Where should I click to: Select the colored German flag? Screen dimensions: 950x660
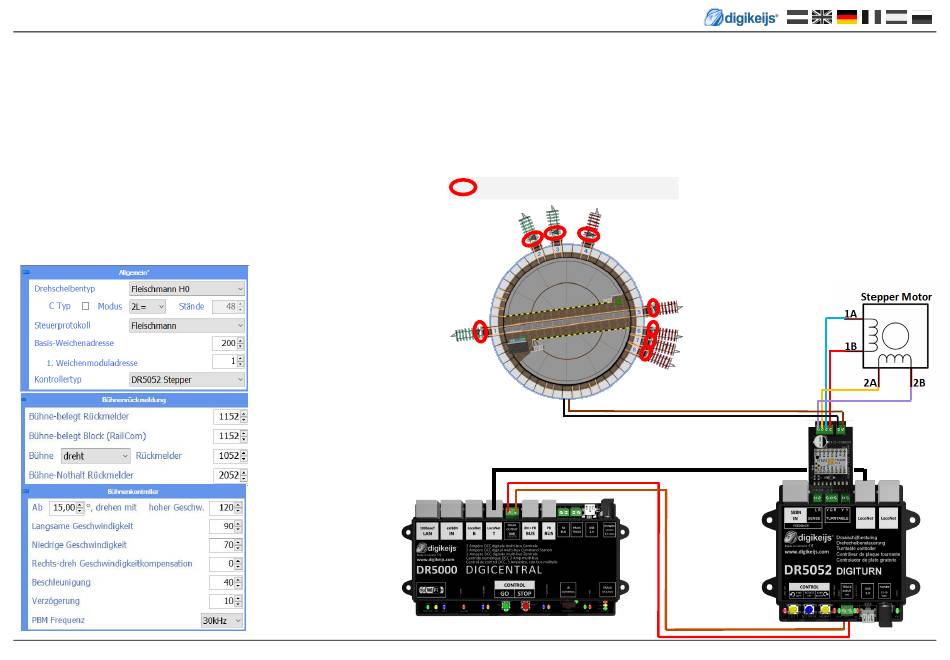click(x=847, y=17)
